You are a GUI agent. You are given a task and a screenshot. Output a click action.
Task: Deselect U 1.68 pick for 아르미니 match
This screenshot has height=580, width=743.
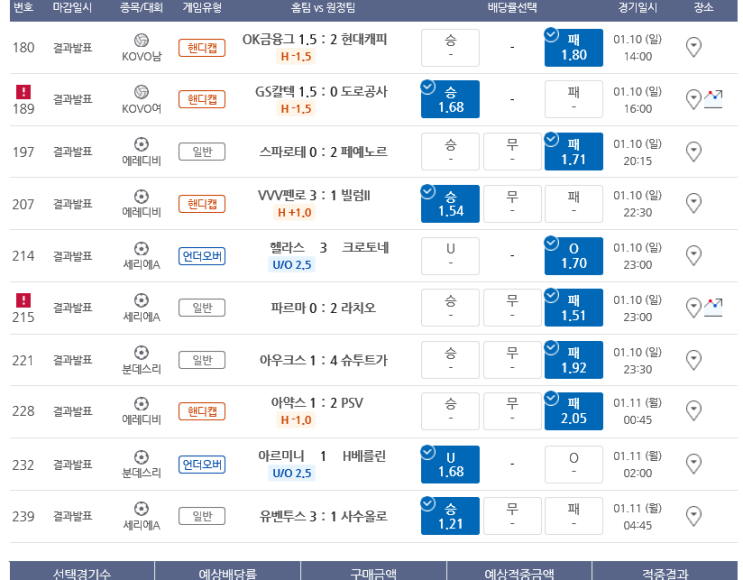[x=450, y=464]
